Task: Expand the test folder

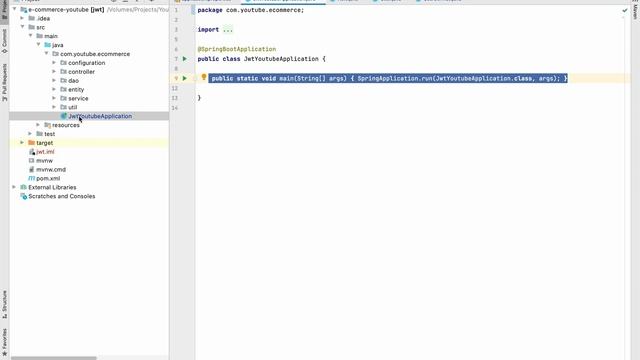Action: tap(30, 134)
